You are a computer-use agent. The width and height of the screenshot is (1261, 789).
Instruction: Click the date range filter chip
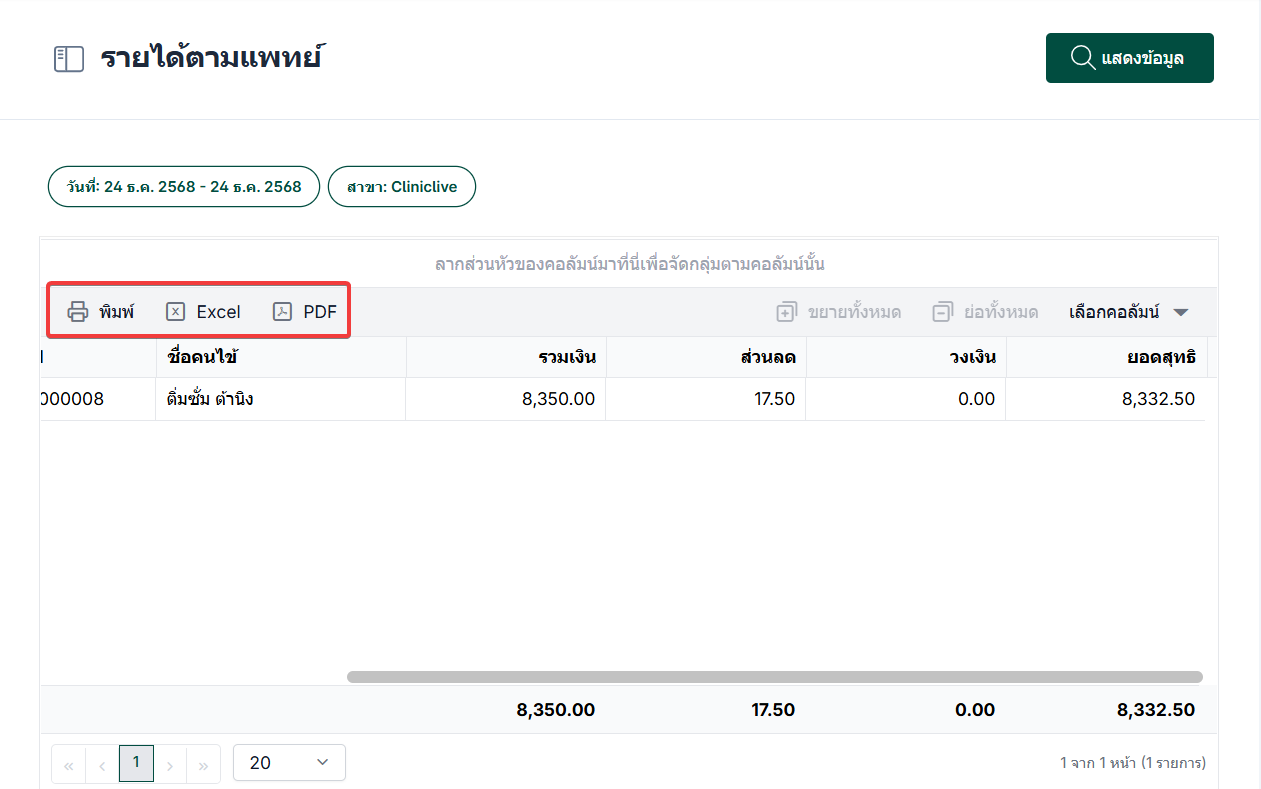coord(184,187)
